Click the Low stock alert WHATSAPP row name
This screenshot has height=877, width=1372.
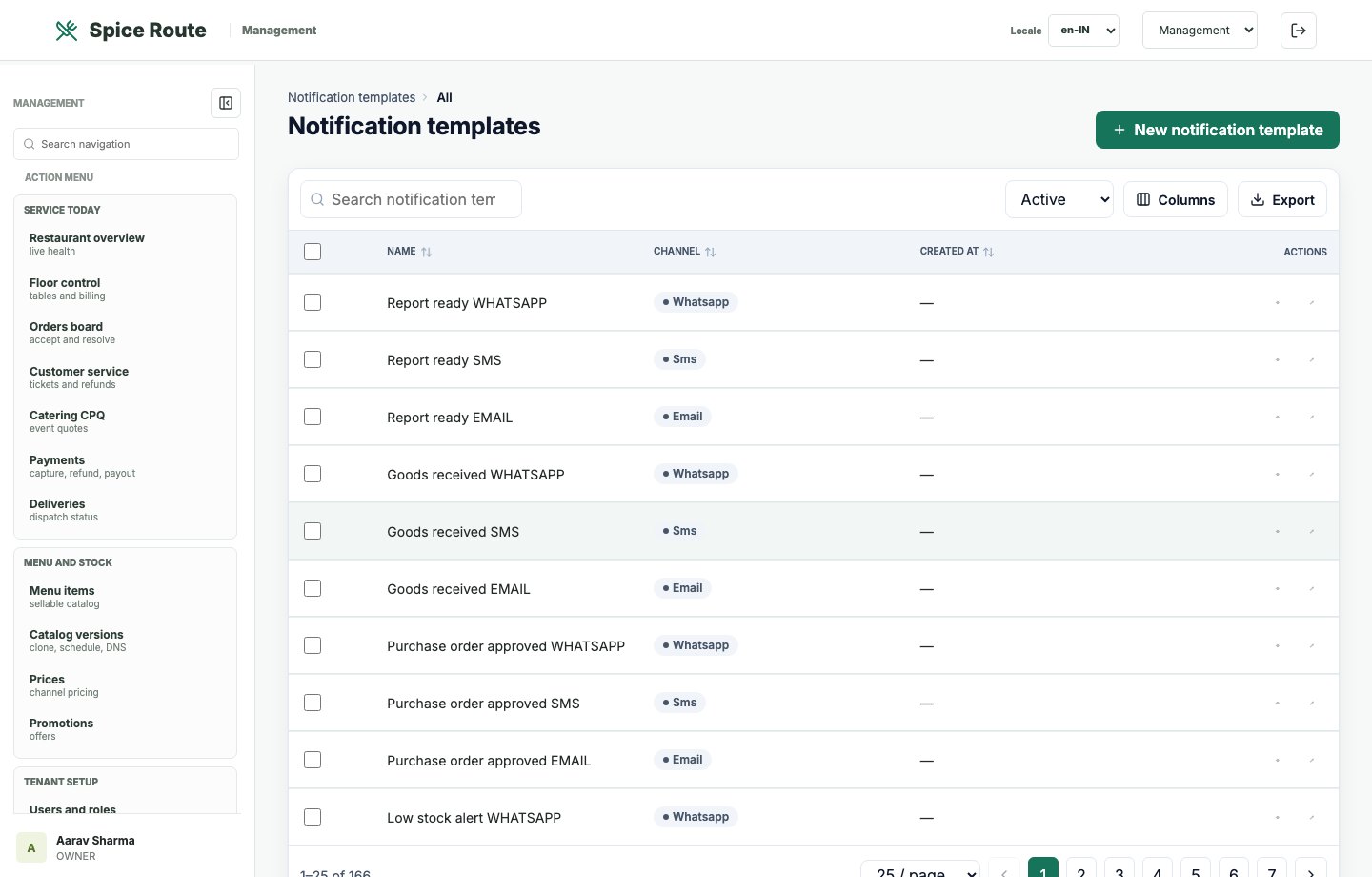(x=474, y=818)
